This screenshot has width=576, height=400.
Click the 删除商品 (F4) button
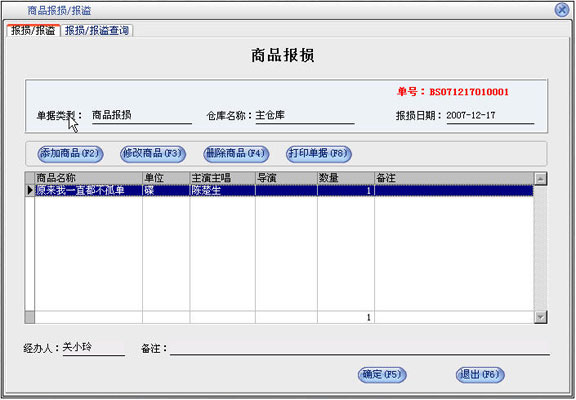click(x=236, y=154)
